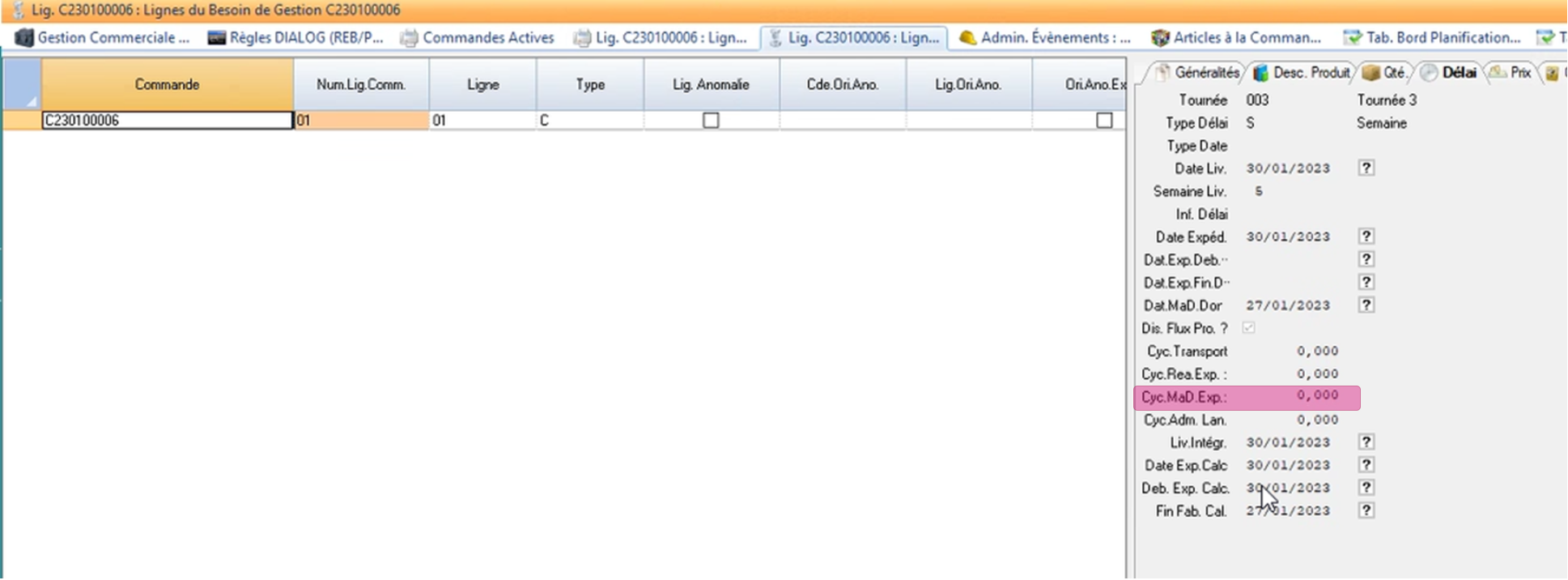The image size is (1568, 580).
Task: Open the Gestion Commerciale tab
Action: [x=103, y=37]
